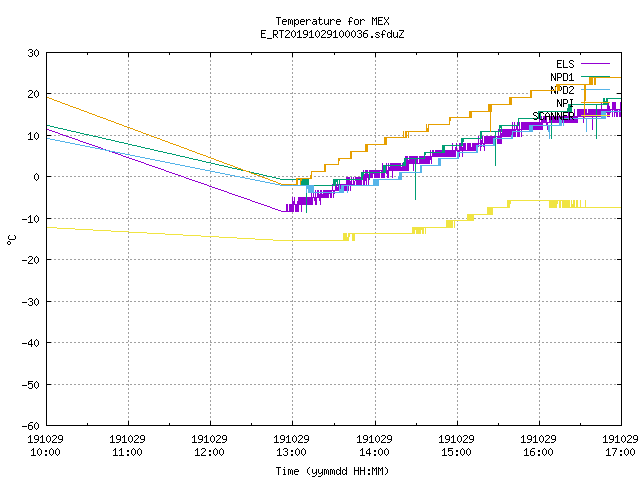
Task: Click the x-axis tick label 191029 13:00
Action: tap(291, 446)
